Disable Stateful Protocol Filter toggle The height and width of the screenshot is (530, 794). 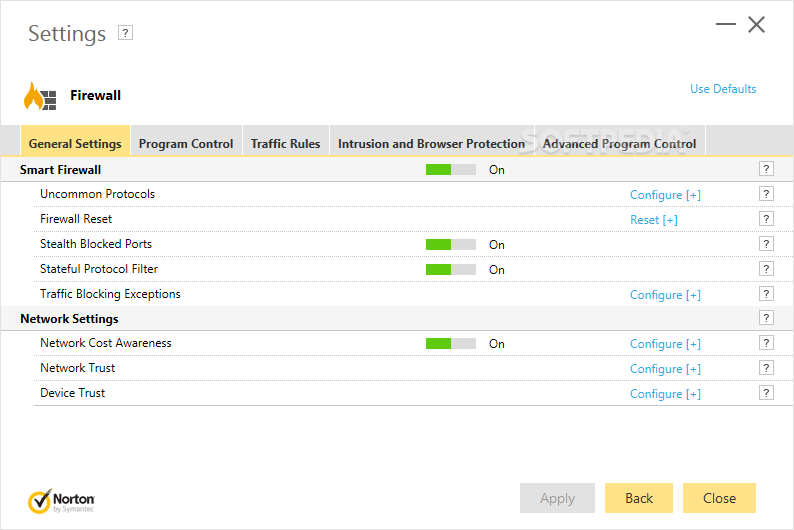(x=450, y=270)
